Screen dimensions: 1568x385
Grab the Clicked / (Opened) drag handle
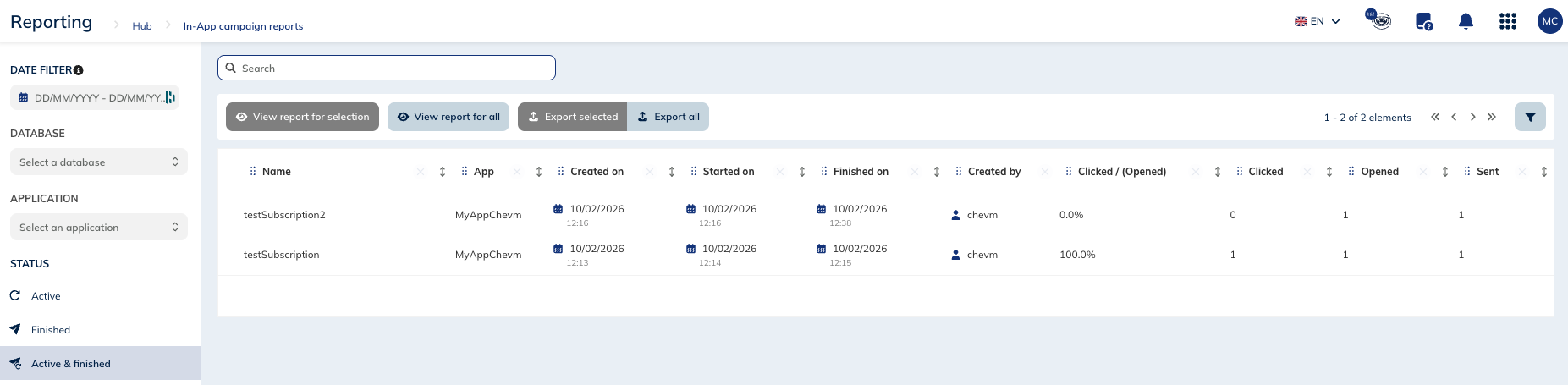pyautogui.click(x=1069, y=171)
